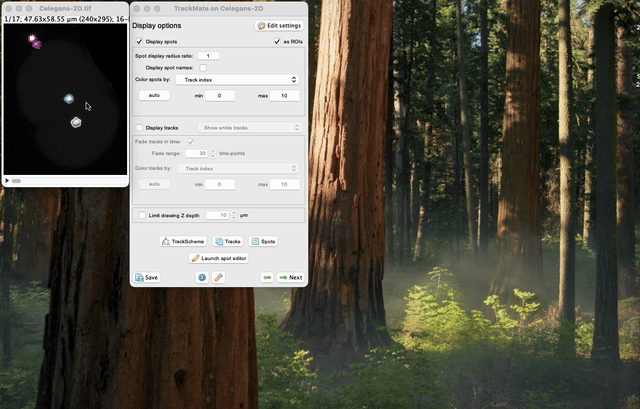Open the Spots table button

click(x=263, y=241)
